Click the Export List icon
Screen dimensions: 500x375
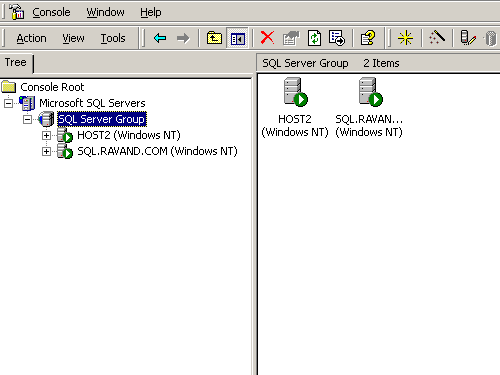(x=337, y=38)
